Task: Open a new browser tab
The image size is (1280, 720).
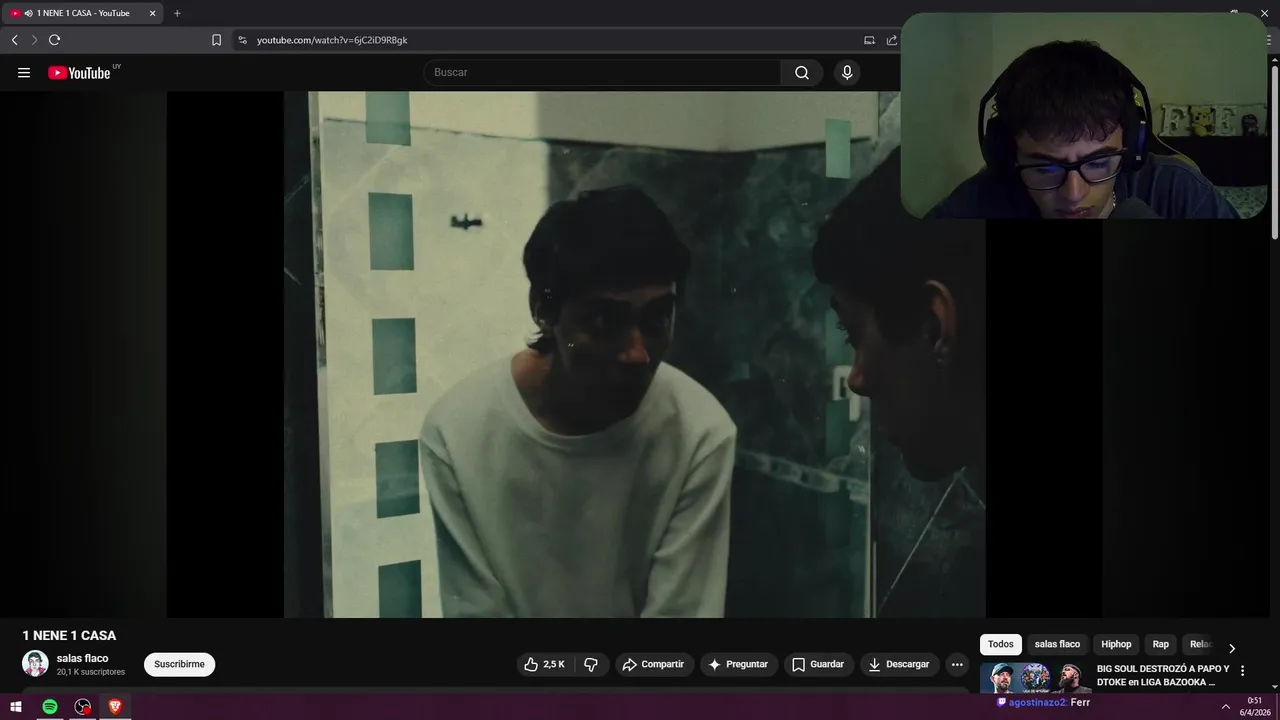Action: (x=177, y=13)
